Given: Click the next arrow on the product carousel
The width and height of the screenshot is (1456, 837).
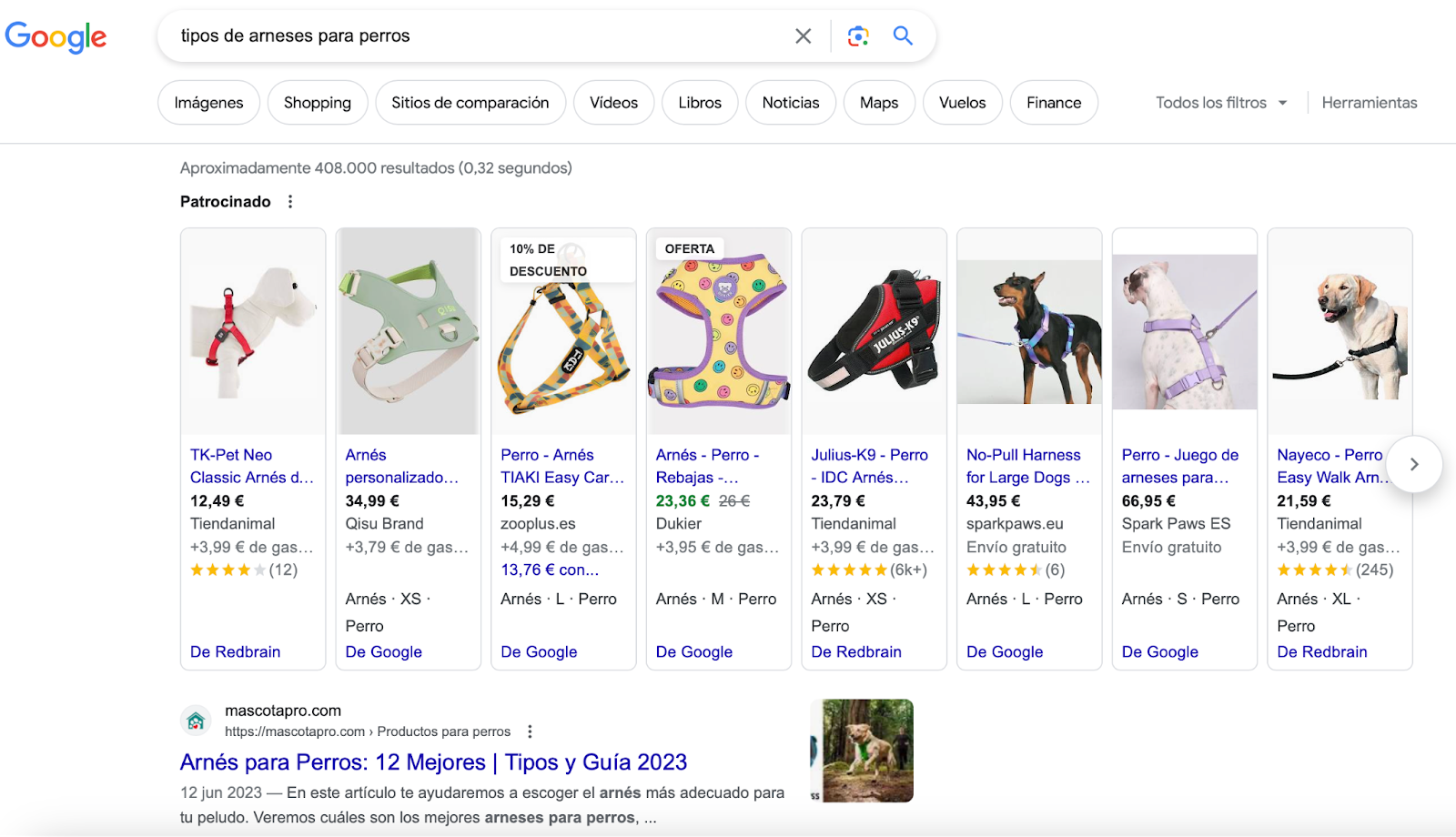Looking at the screenshot, I should click(1414, 464).
